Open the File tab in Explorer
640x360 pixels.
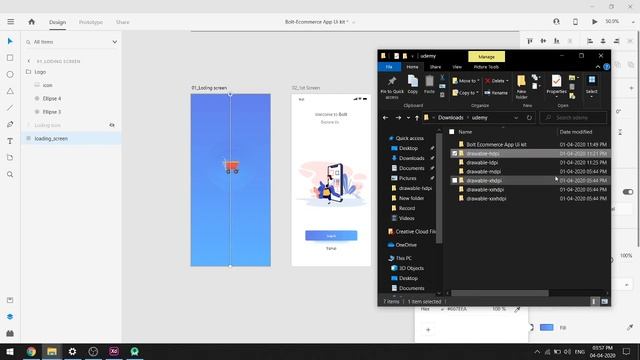click(389, 67)
